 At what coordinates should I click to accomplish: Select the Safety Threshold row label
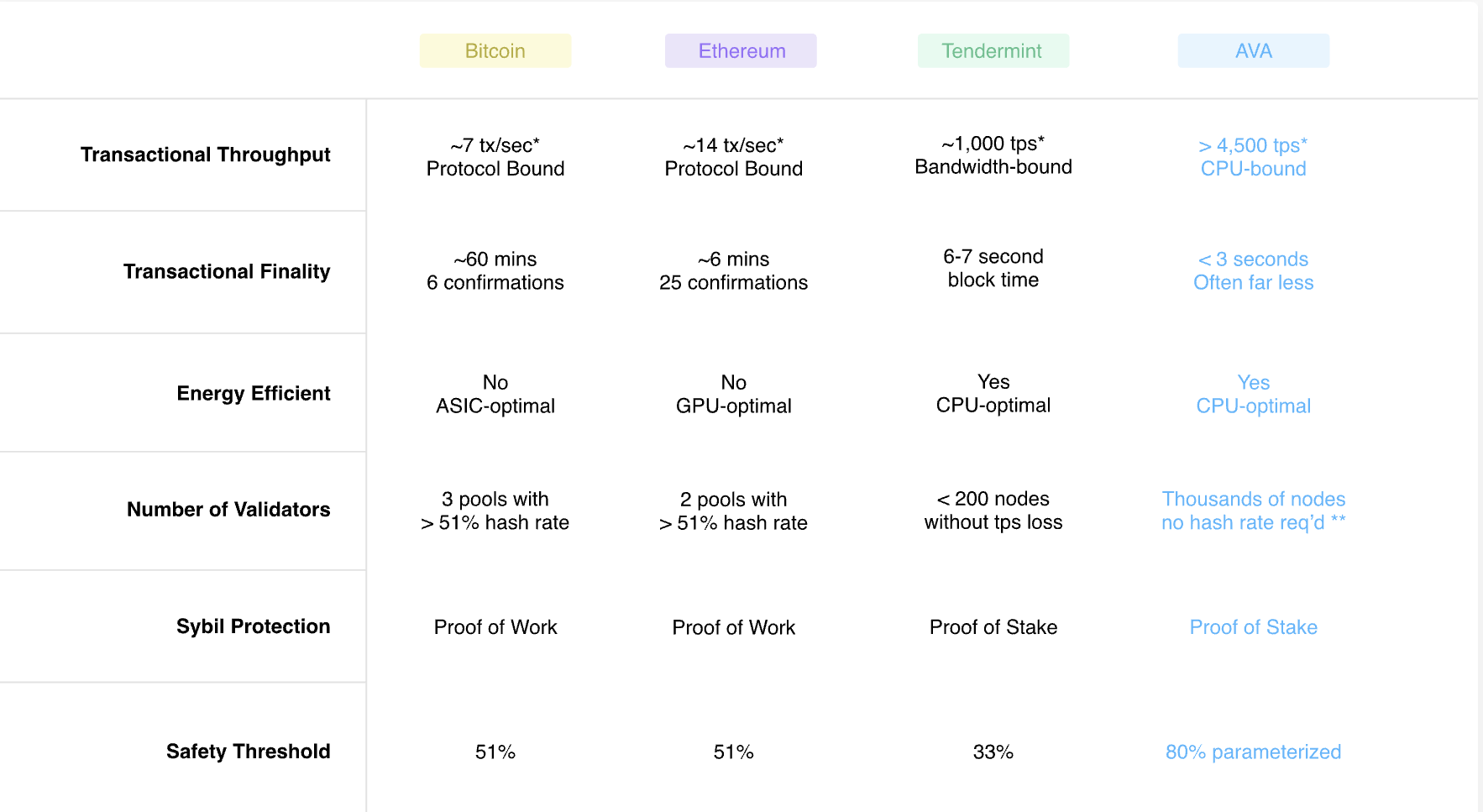tap(249, 751)
